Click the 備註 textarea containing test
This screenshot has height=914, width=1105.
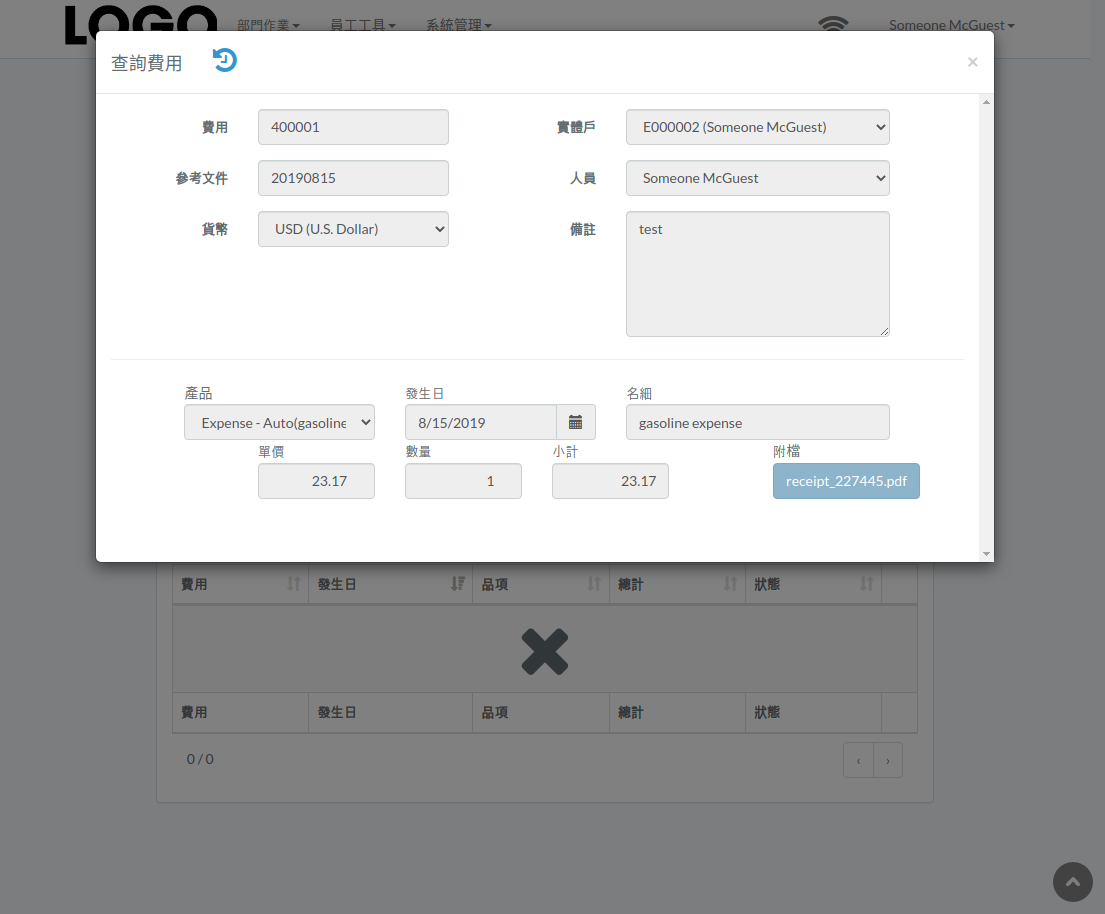tap(758, 274)
